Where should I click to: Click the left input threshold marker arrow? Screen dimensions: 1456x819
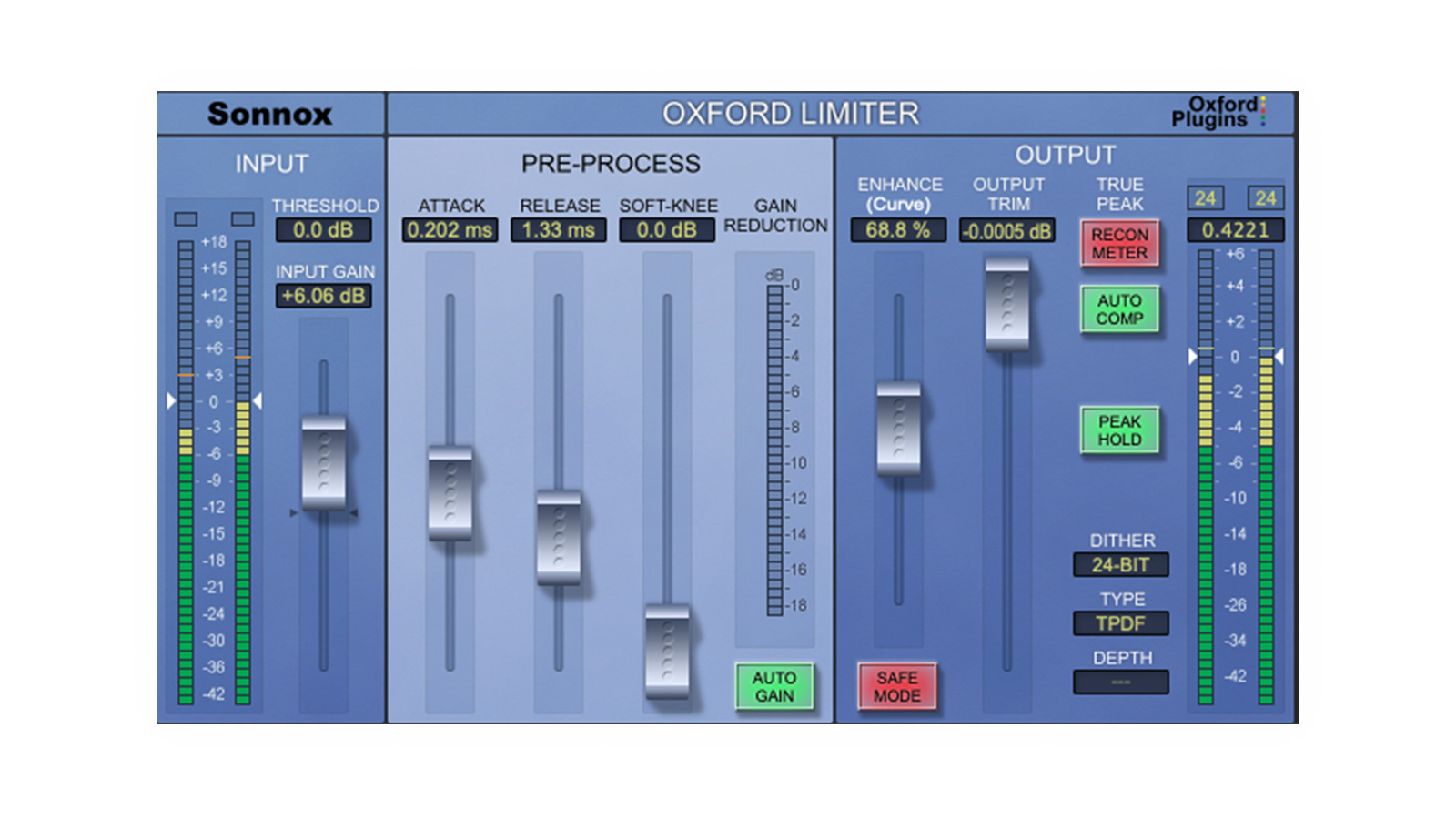click(x=171, y=400)
